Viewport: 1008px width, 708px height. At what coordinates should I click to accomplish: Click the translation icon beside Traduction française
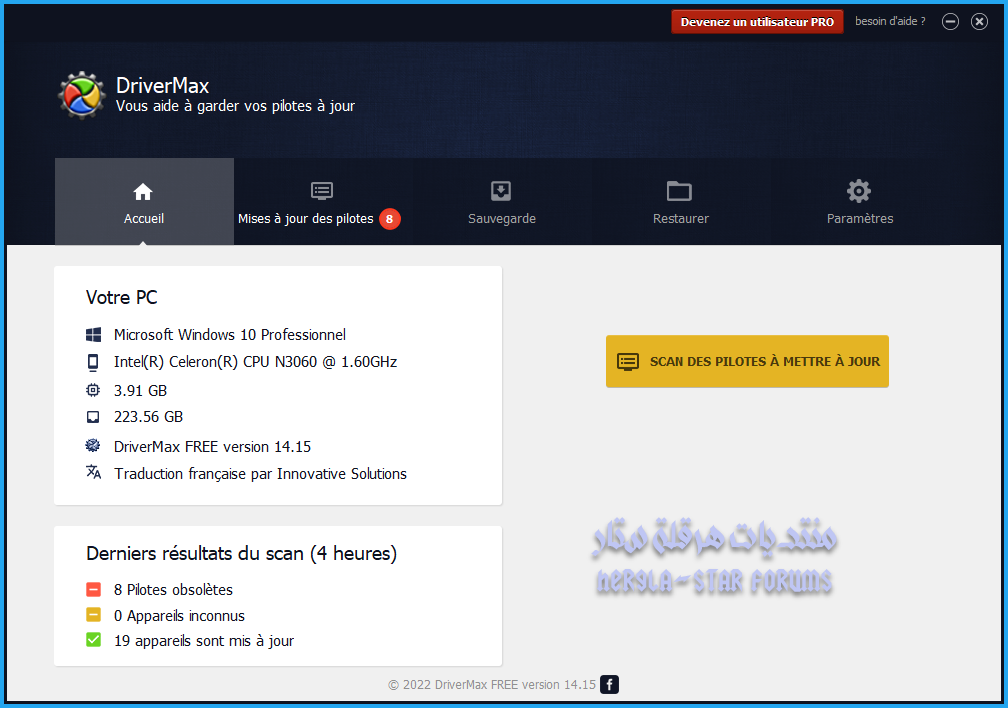tap(94, 472)
